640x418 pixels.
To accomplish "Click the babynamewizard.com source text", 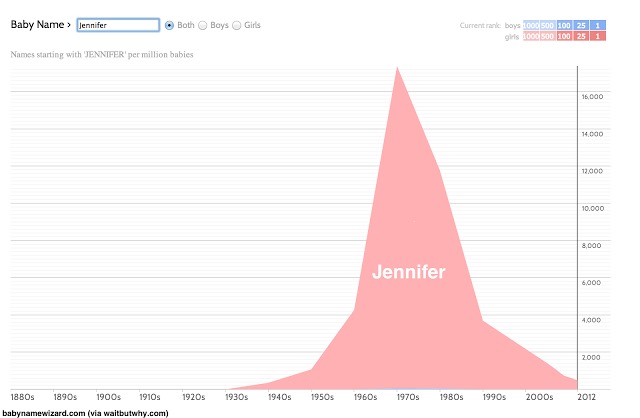I will click(85, 413).
